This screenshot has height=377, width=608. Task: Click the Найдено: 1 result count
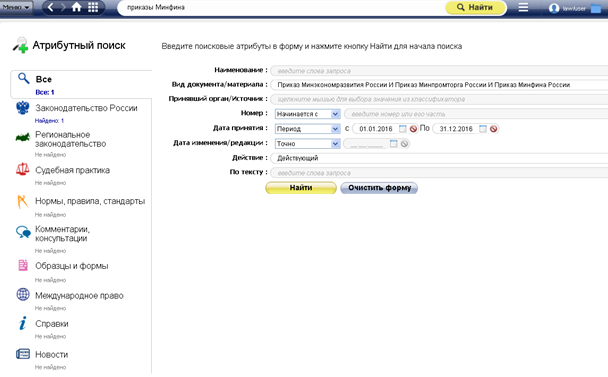pos(49,121)
